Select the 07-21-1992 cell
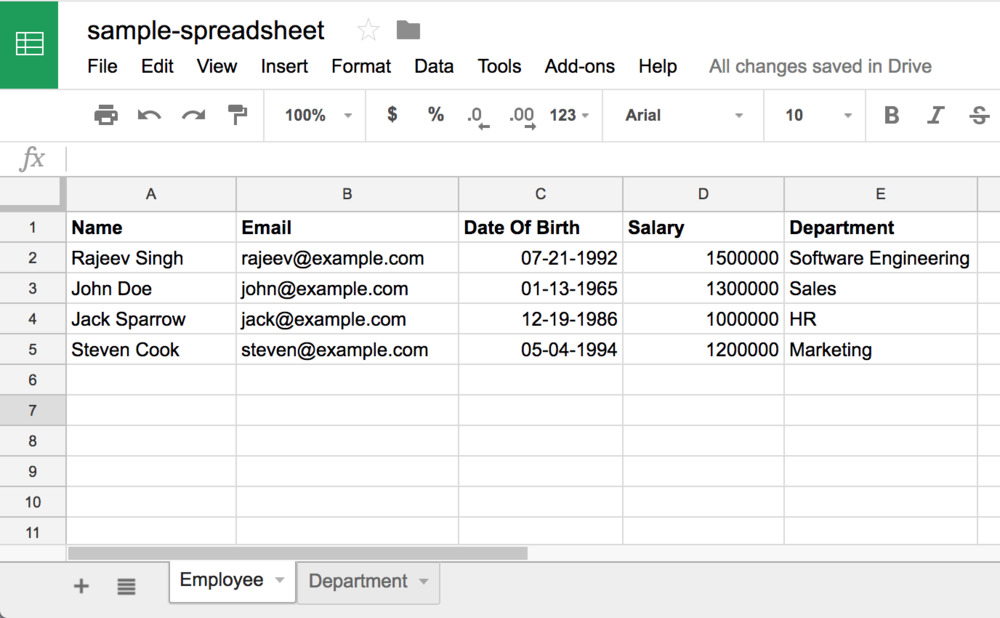1000x618 pixels. (540, 258)
